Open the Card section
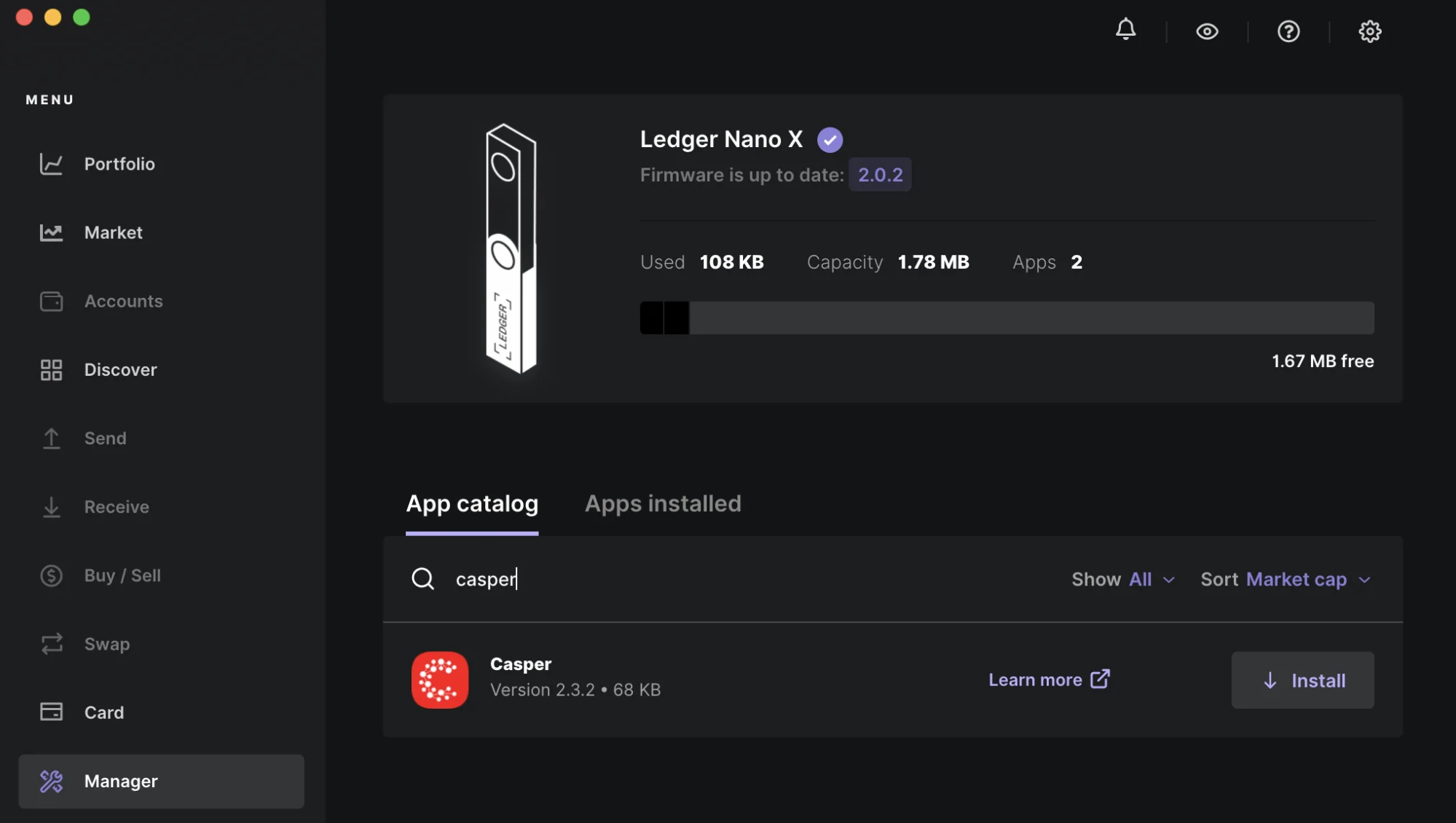 point(103,712)
